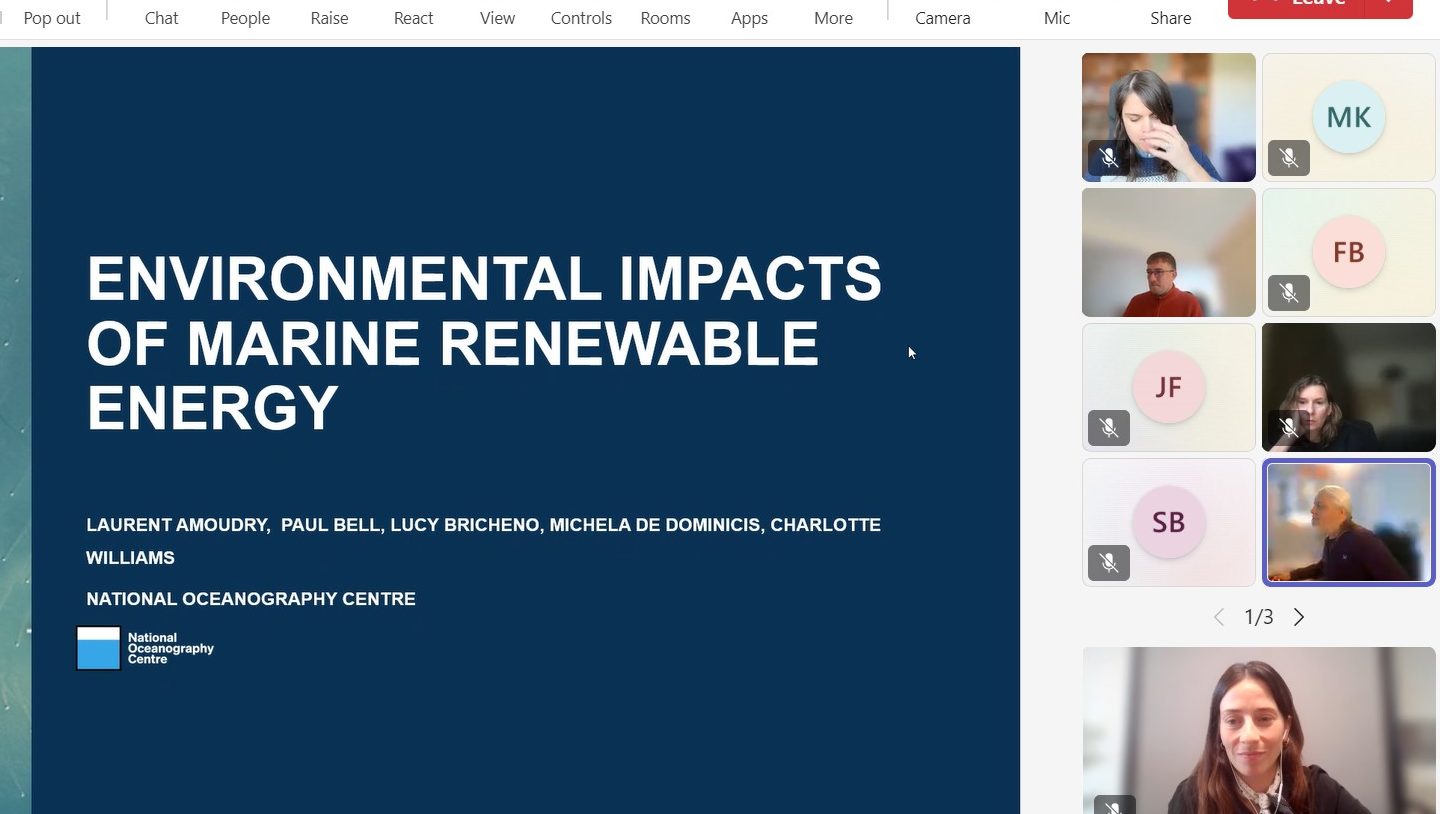This screenshot has width=1440, height=814.
Task: Raise your hand in the meeting
Action: click(329, 17)
